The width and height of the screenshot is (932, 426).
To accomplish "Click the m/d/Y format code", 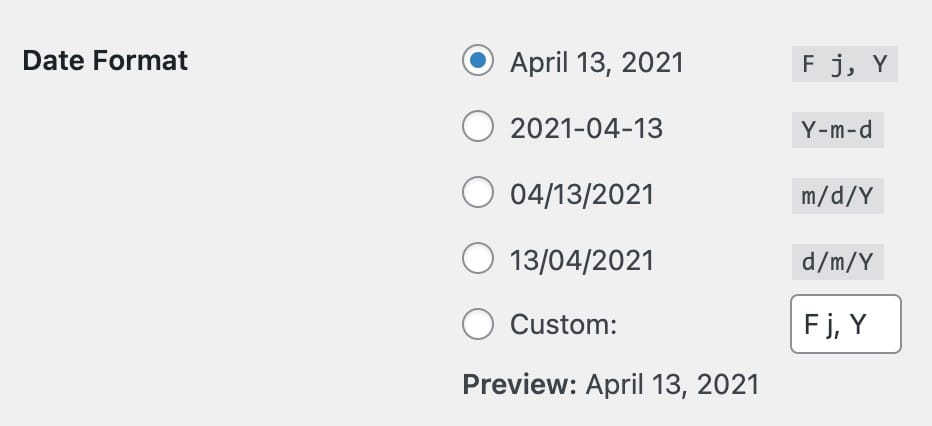I will pos(837,195).
